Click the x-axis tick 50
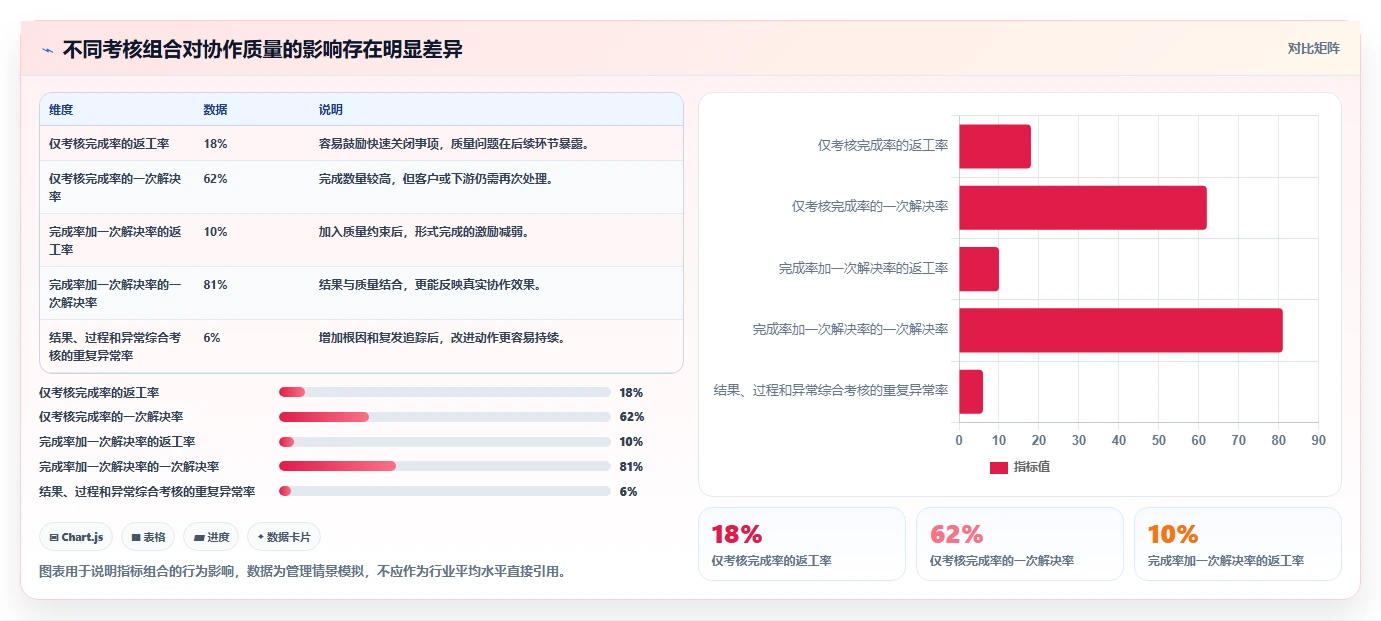The image size is (1381, 621). 1159,440
